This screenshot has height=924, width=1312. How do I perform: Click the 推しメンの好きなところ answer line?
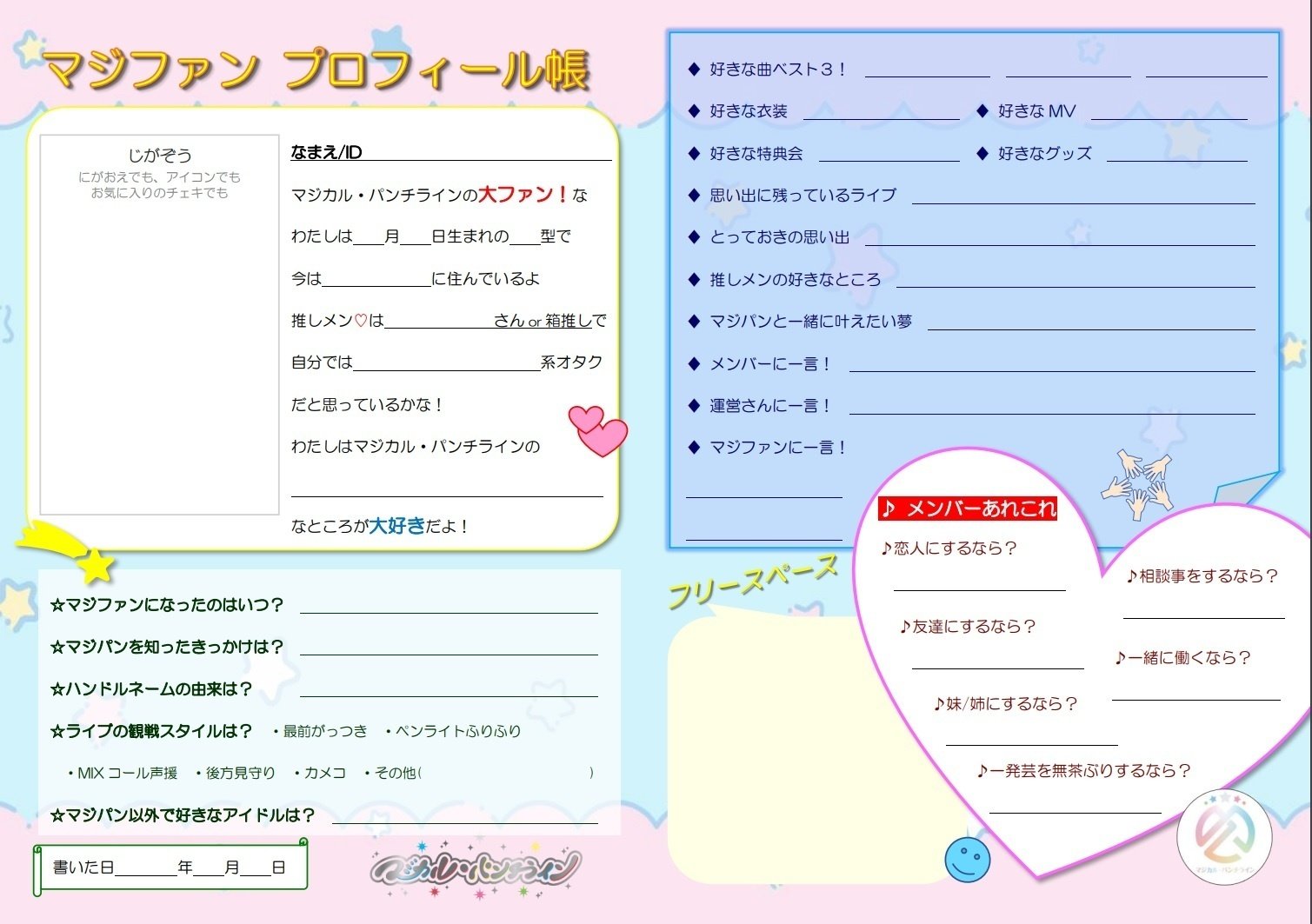point(1076,279)
